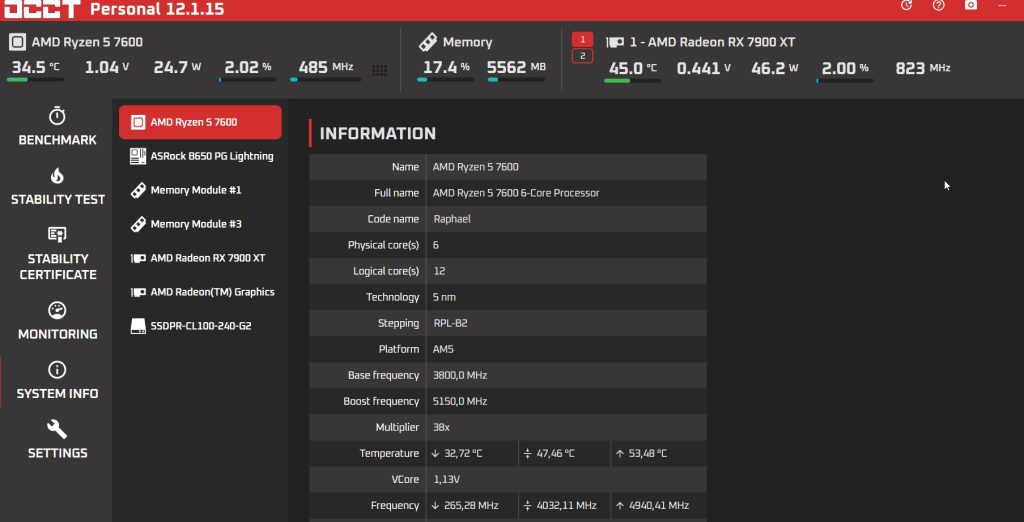Screen dimensions: 1024x522
Task: Click the OCCT logo
Action: [42, 8]
